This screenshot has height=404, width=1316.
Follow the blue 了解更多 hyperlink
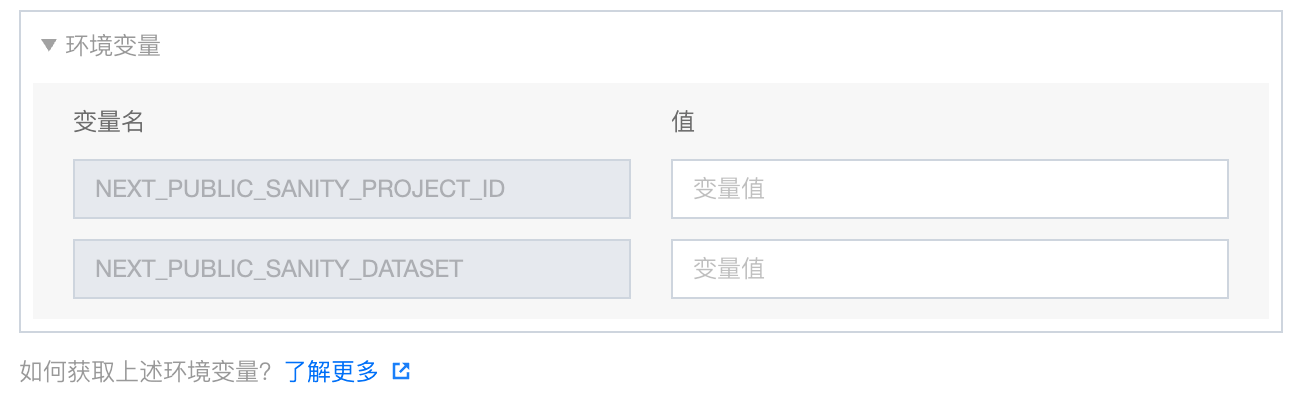tap(332, 372)
